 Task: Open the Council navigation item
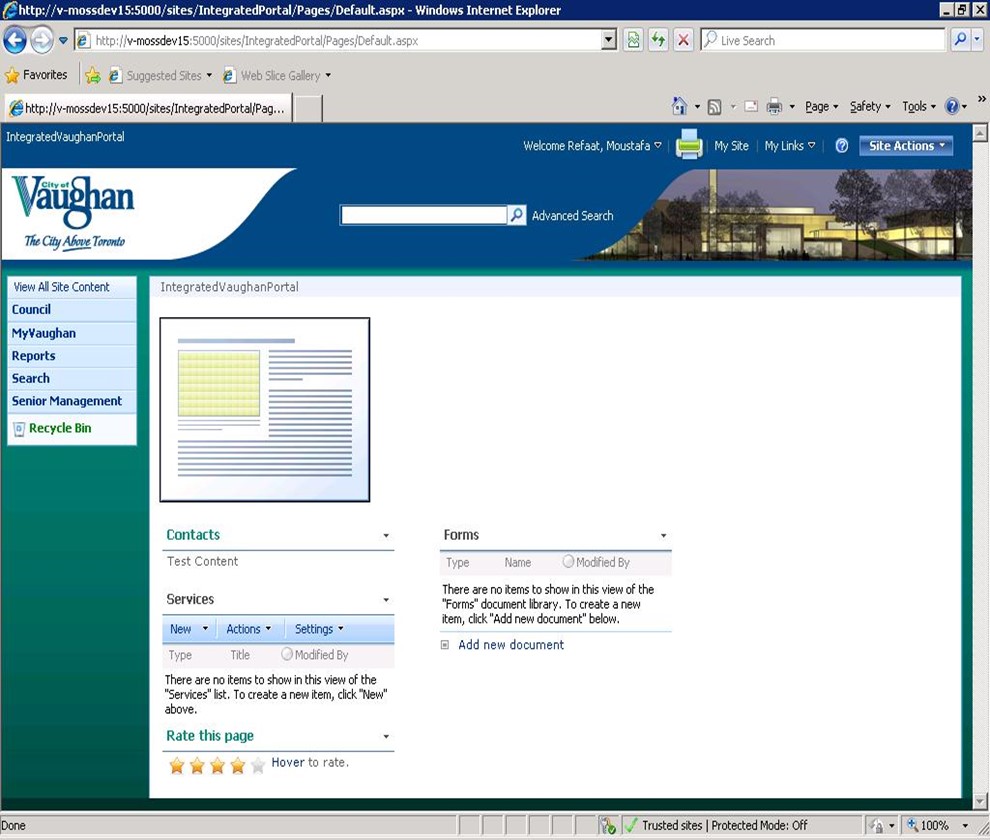(31, 310)
